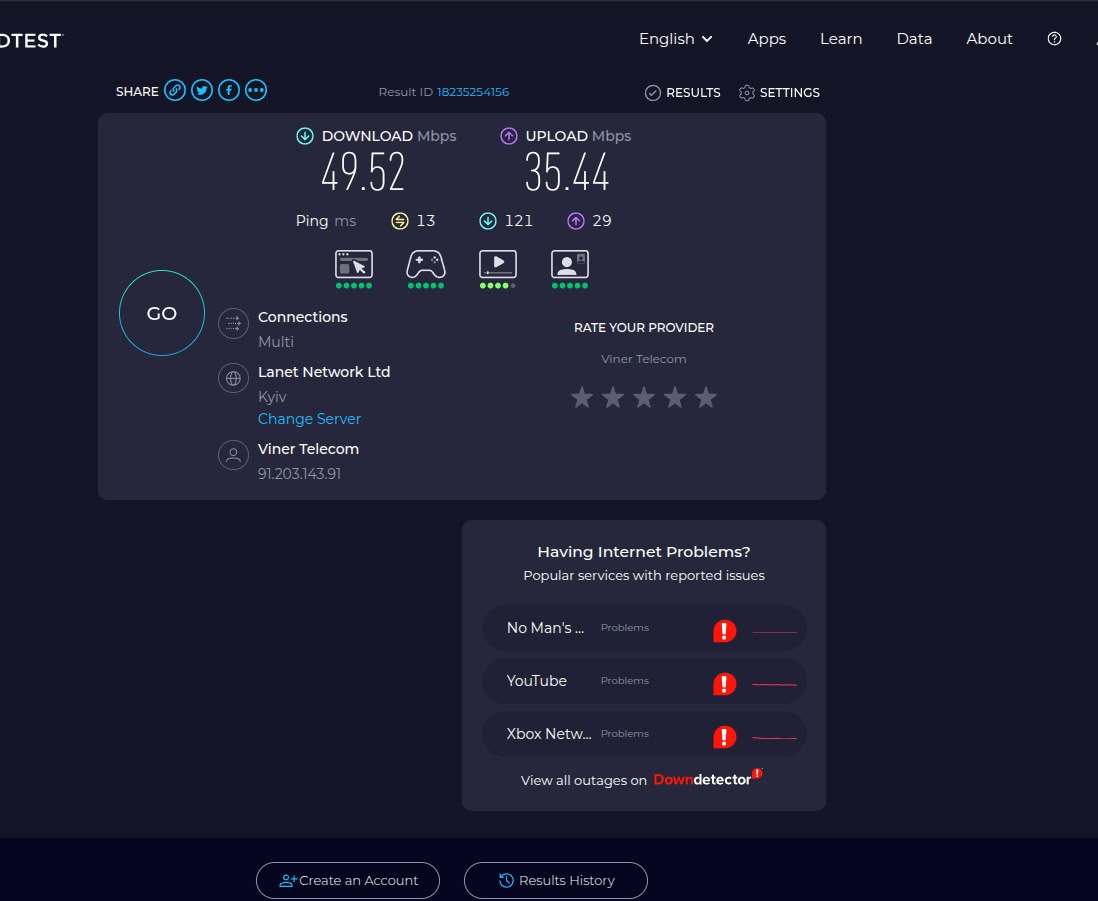Open Downdetector outages link
Viewport: 1098px width, 901px height.
tap(708, 778)
